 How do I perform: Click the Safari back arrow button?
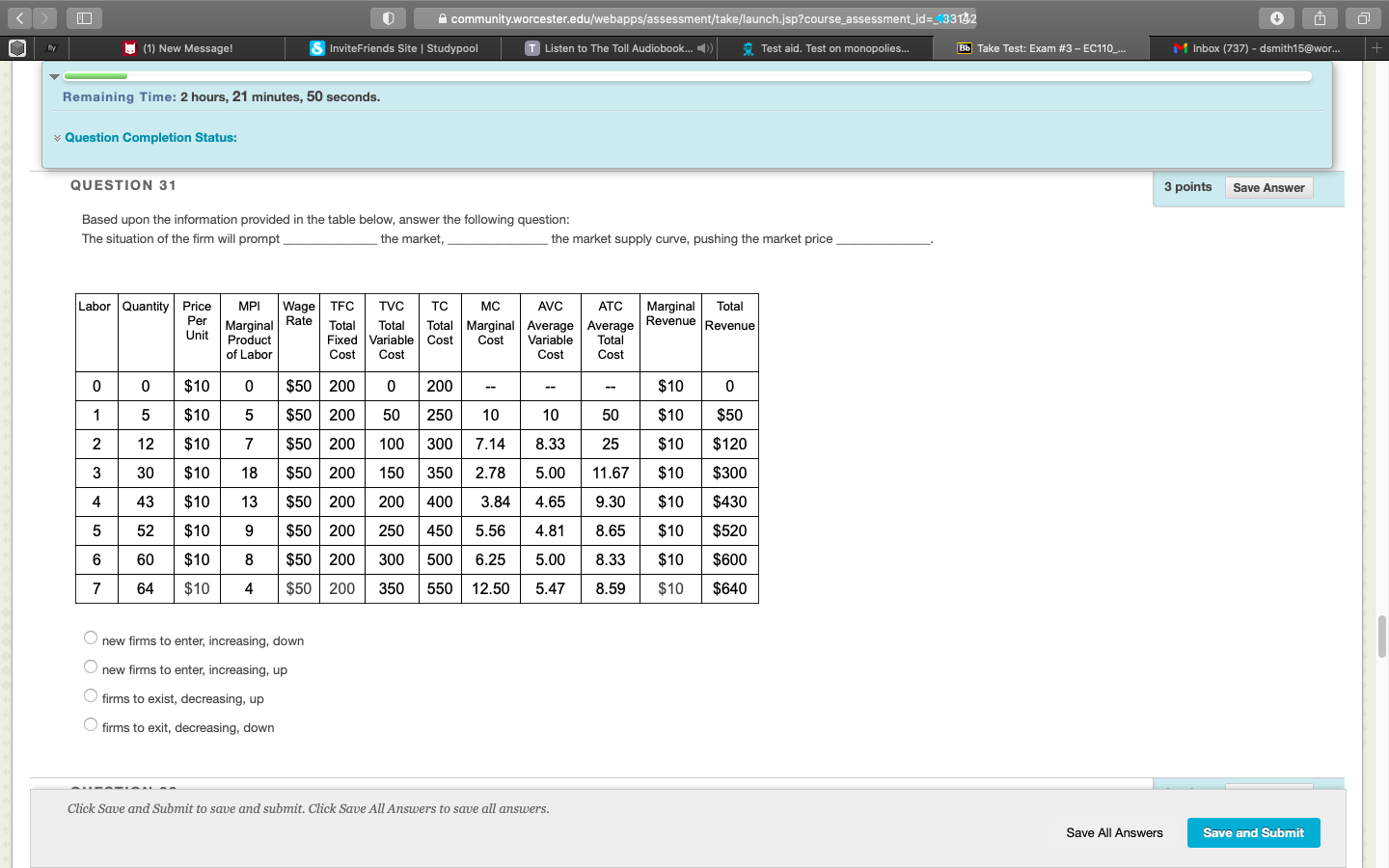pos(20,18)
